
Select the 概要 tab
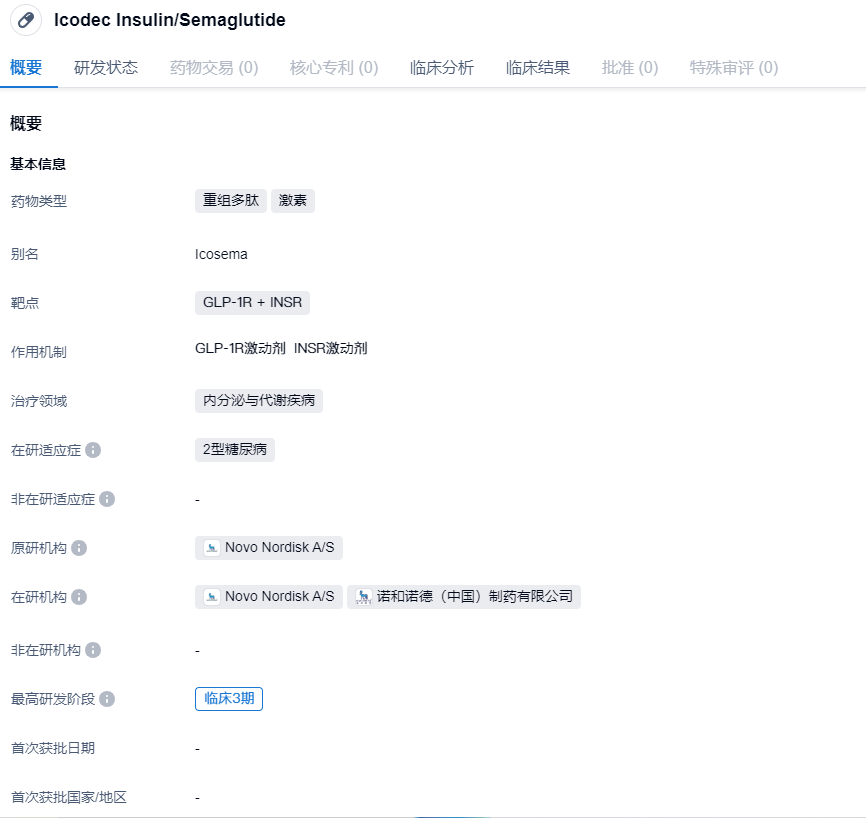click(26, 68)
